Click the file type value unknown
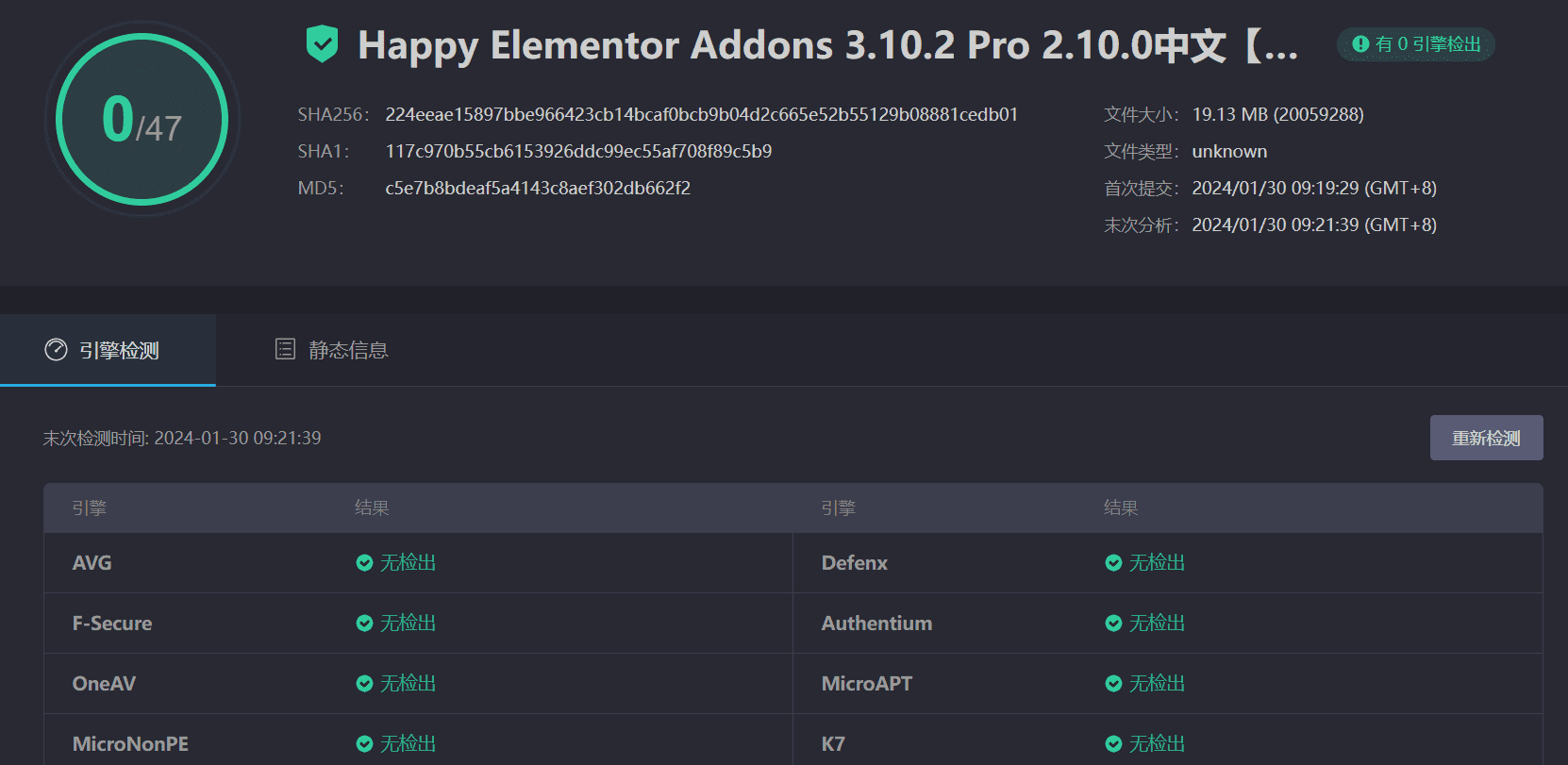 1229,151
